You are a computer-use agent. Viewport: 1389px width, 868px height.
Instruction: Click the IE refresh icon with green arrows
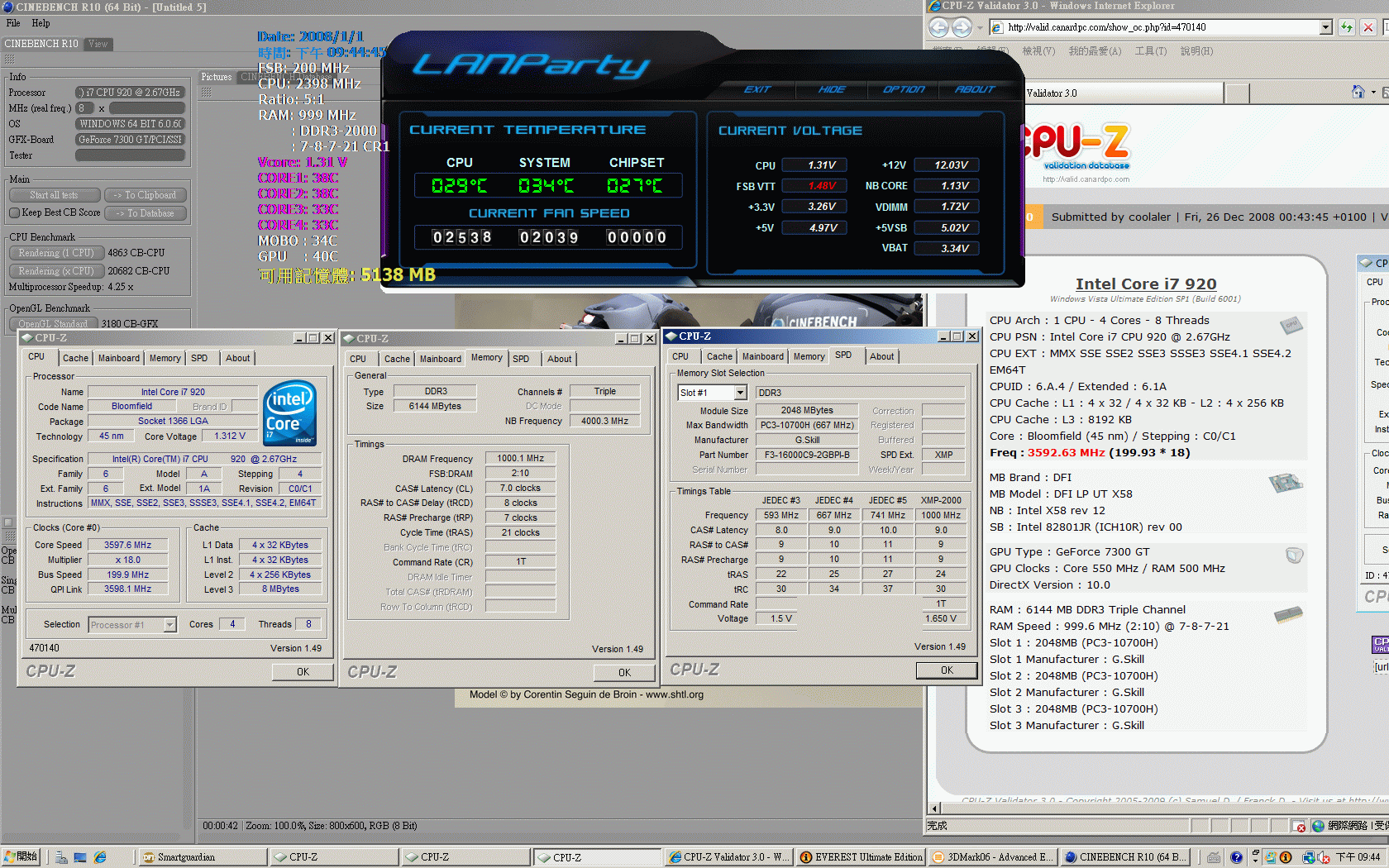coord(1347,27)
